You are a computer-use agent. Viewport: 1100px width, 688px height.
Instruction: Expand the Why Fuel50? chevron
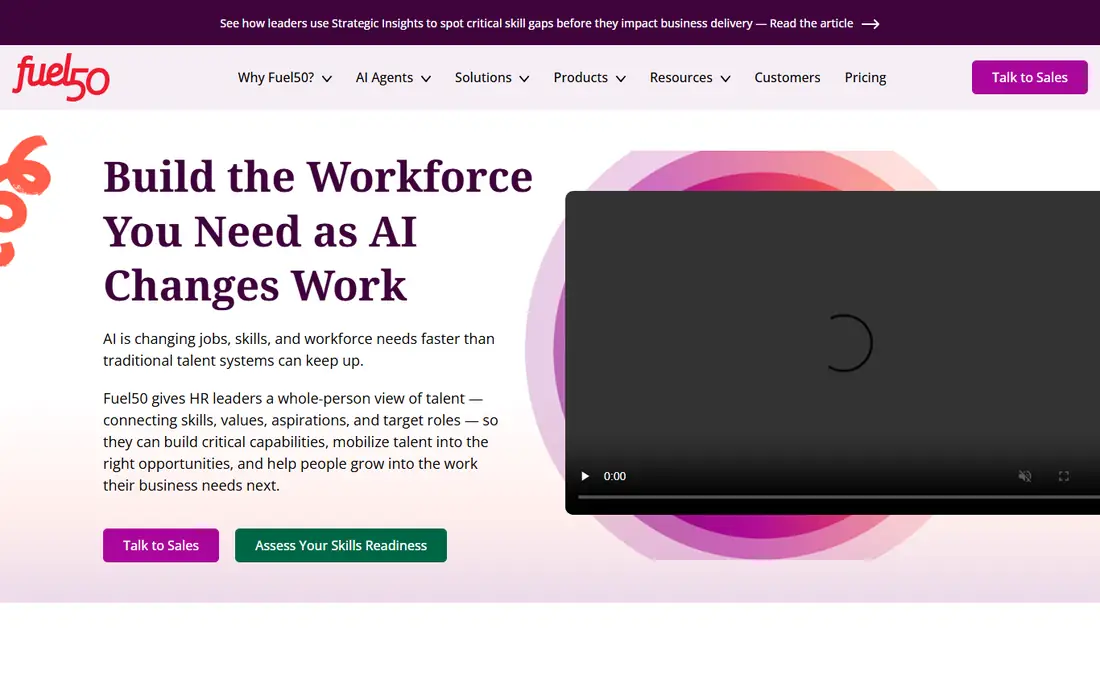pyautogui.click(x=327, y=79)
